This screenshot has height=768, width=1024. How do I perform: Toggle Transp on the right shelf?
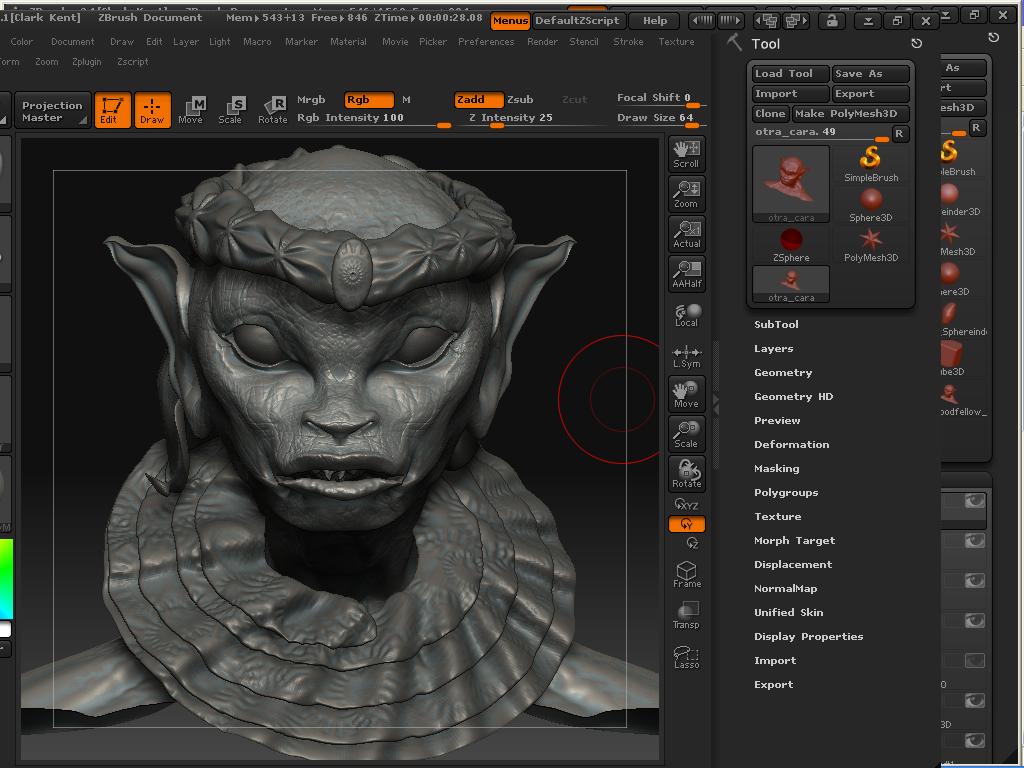tap(686, 612)
